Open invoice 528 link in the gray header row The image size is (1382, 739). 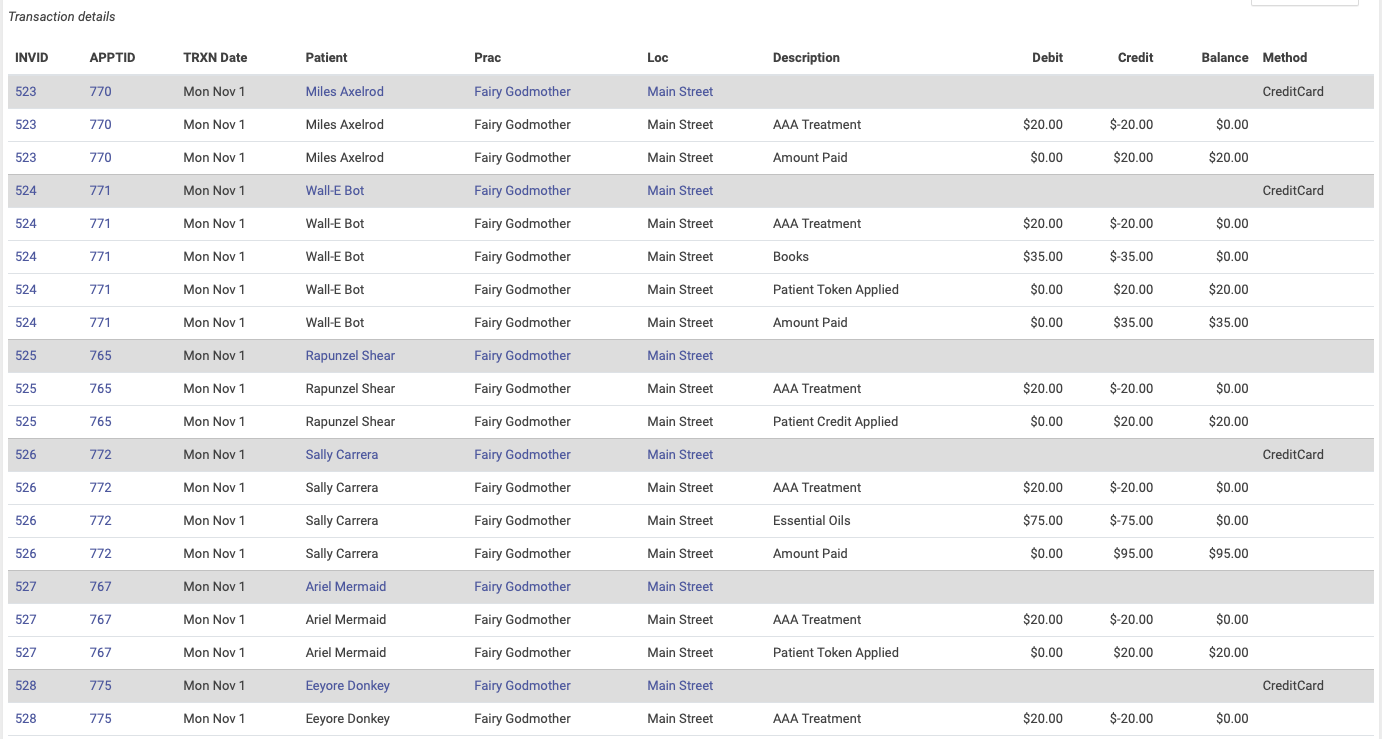click(26, 685)
